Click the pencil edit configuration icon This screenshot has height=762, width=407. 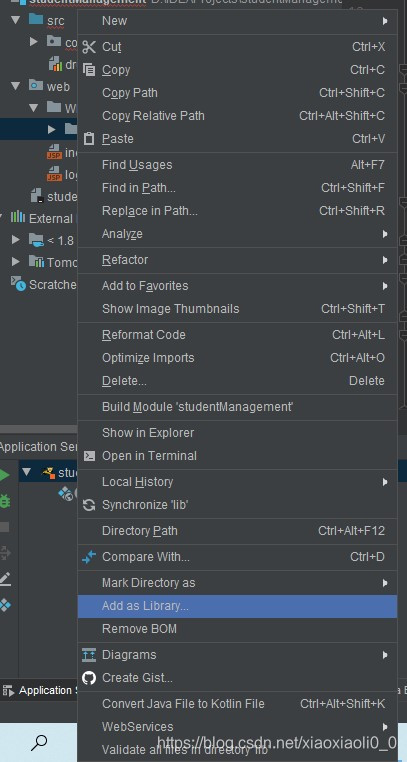[x=4, y=579]
